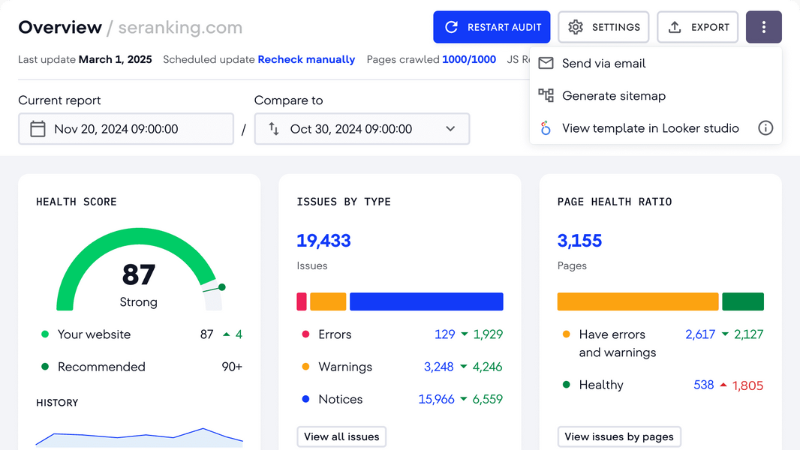Click the upload icon in Export
Screen dimensions: 800x450
point(674,27)
